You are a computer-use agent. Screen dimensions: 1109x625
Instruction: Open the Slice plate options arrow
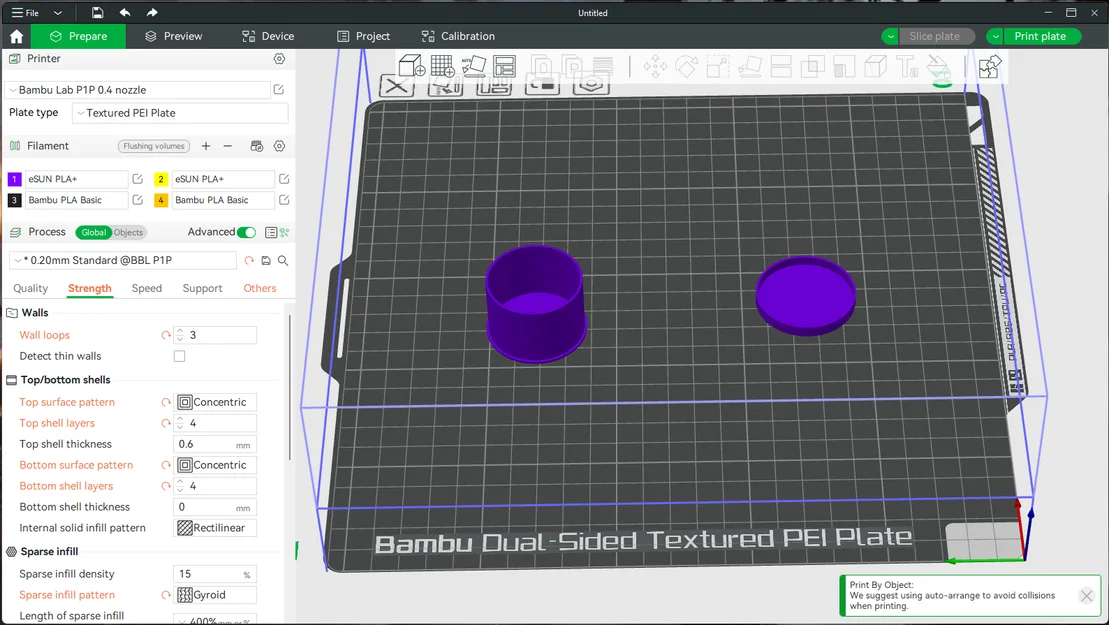coord(890,36)
